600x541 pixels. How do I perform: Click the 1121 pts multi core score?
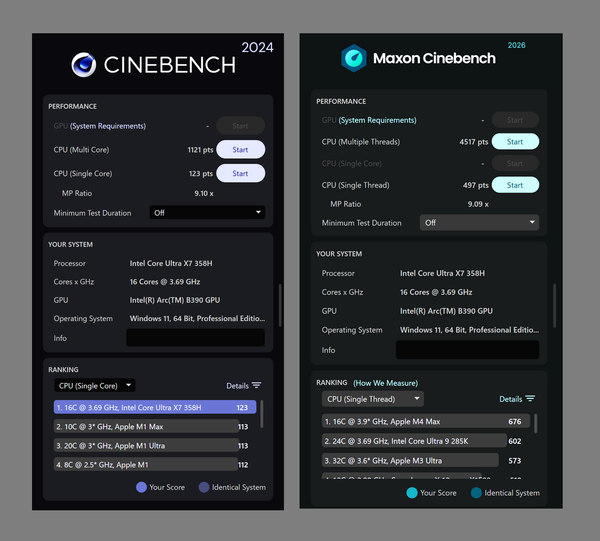pyautogui.click(x=200, y=150)
